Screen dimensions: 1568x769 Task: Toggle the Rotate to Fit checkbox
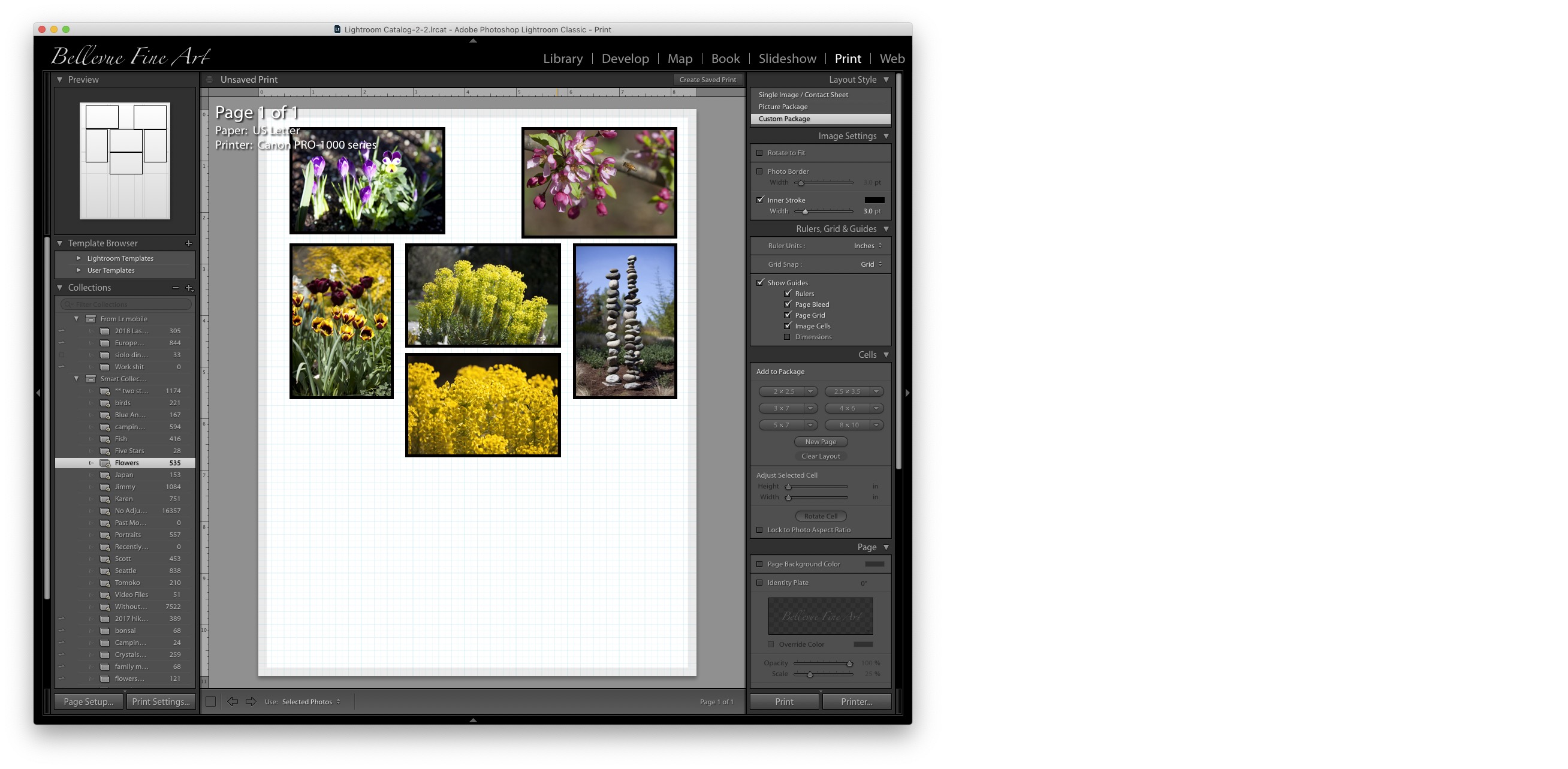[x=760, y=153]
